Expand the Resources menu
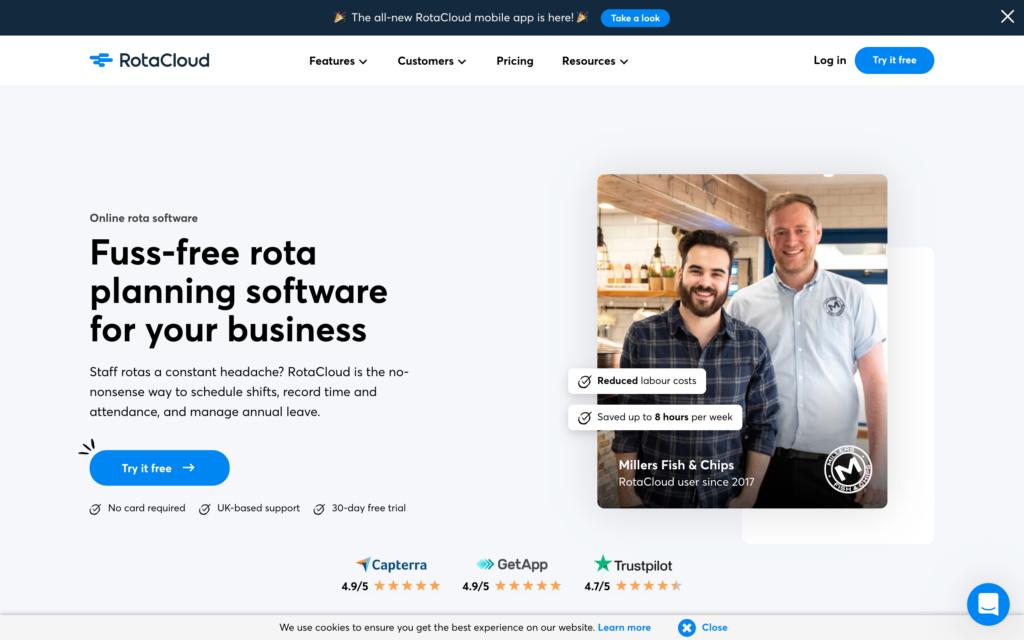The width and height of the screenshot is (1024, 640). click(x=595, y=61)
